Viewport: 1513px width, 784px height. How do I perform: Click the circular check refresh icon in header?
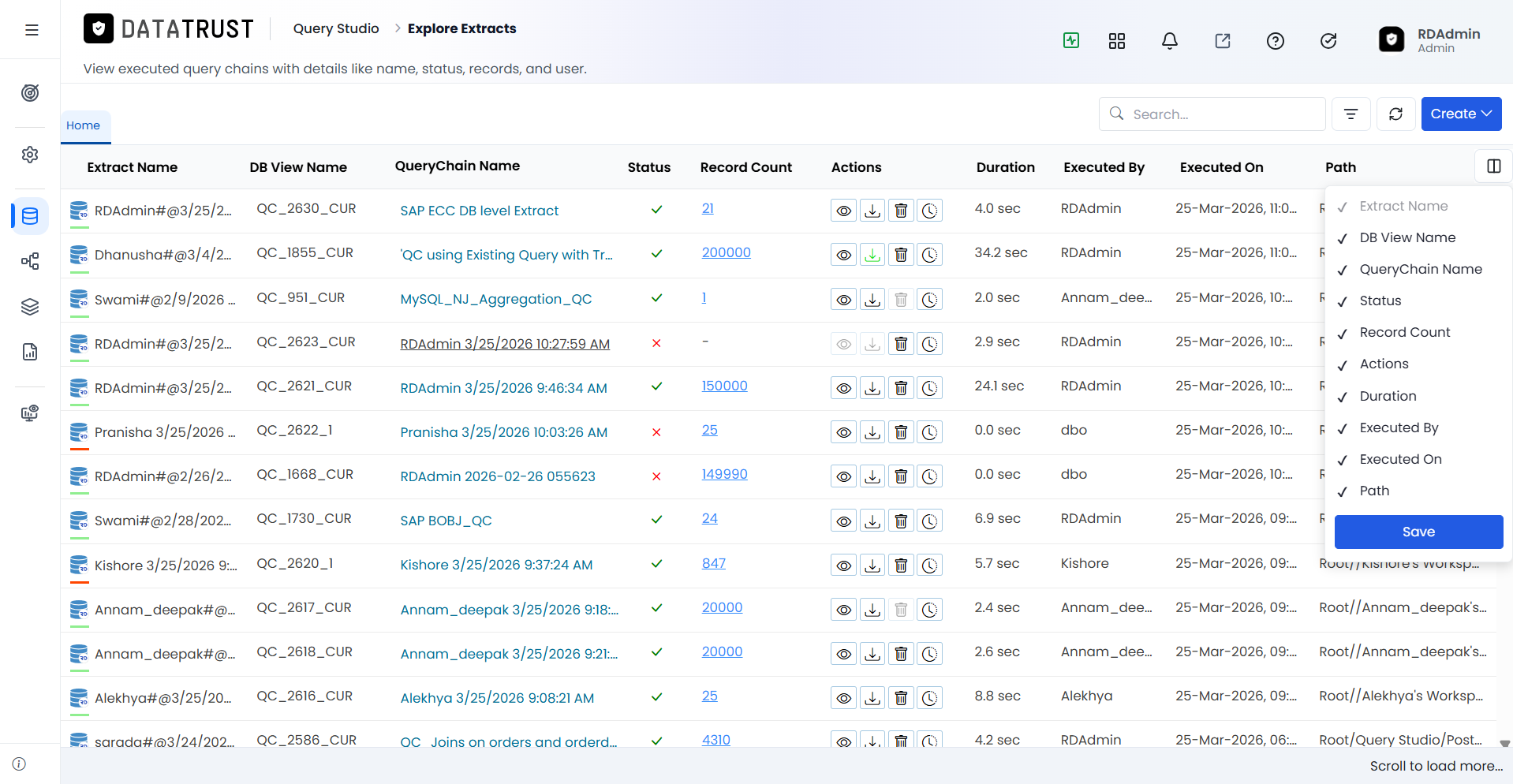(1328, 41)
